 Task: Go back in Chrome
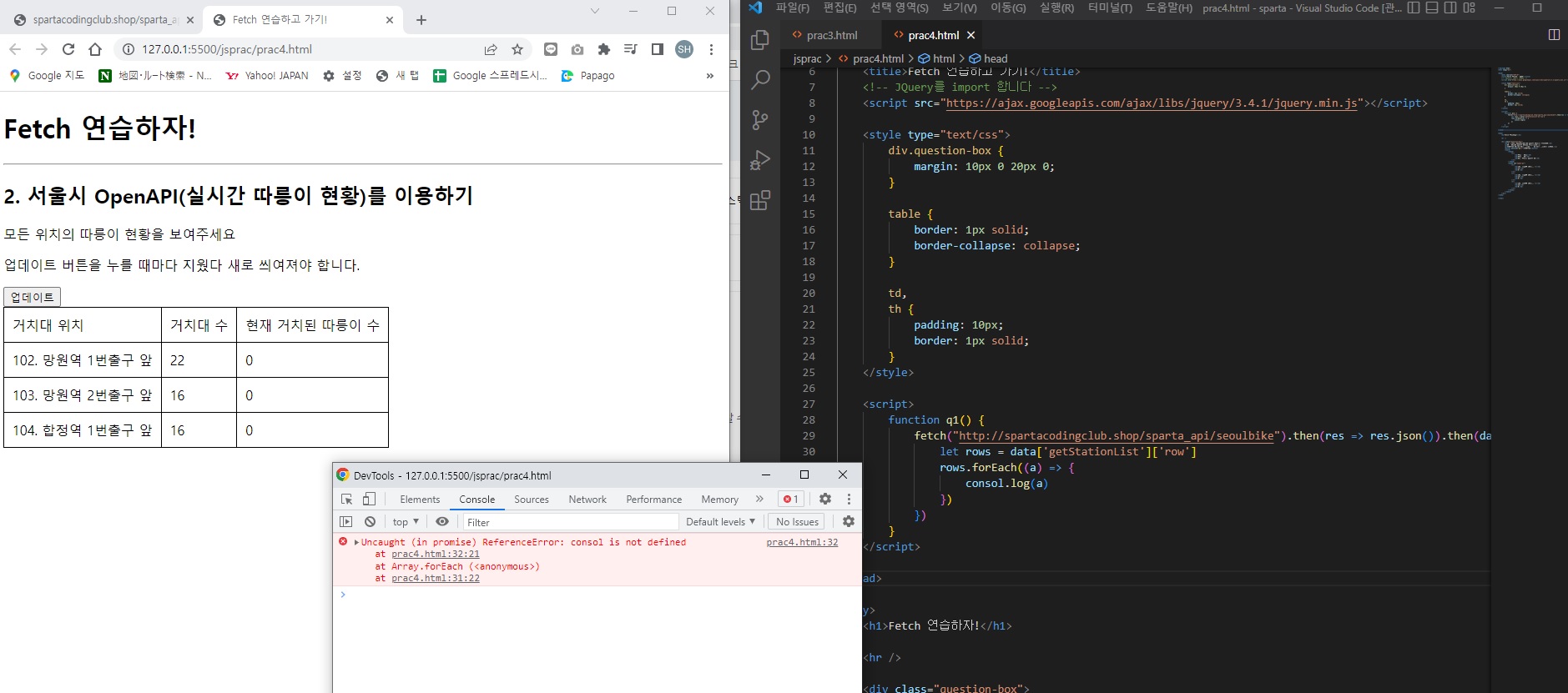coord(15,49)
